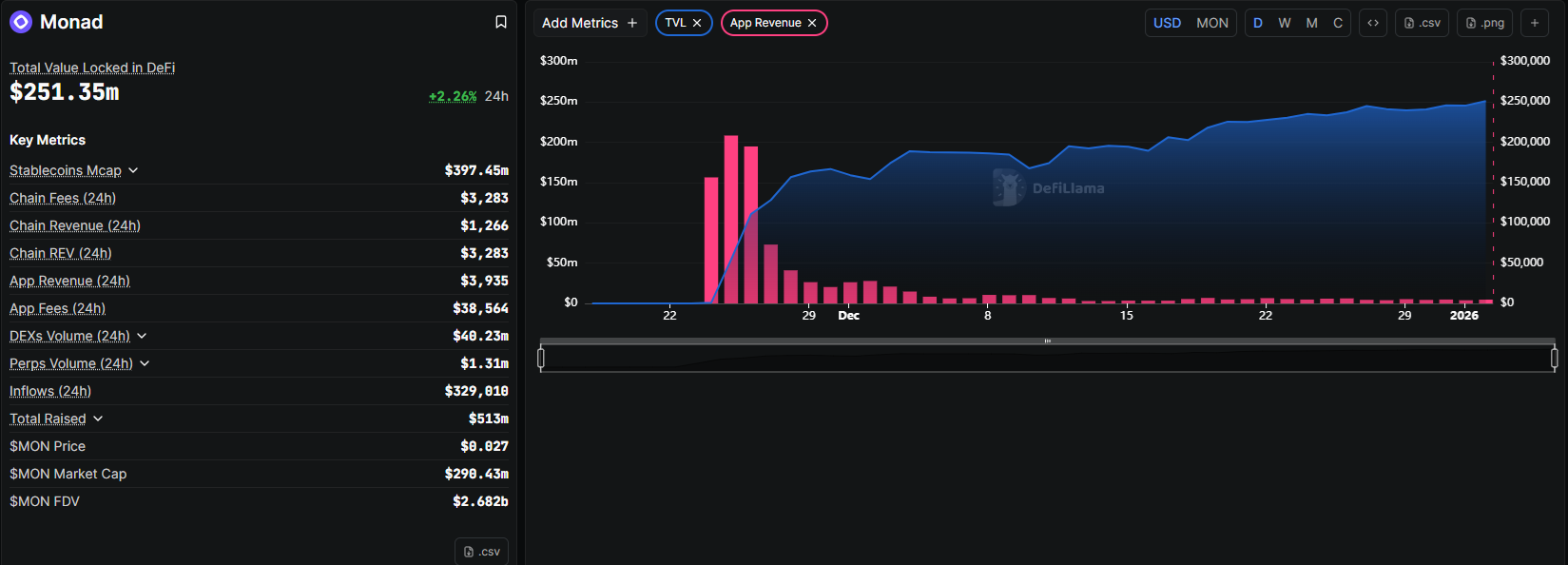Click the bookmark icon beside Monad
1568x565 pixels.
pos(501,22)
